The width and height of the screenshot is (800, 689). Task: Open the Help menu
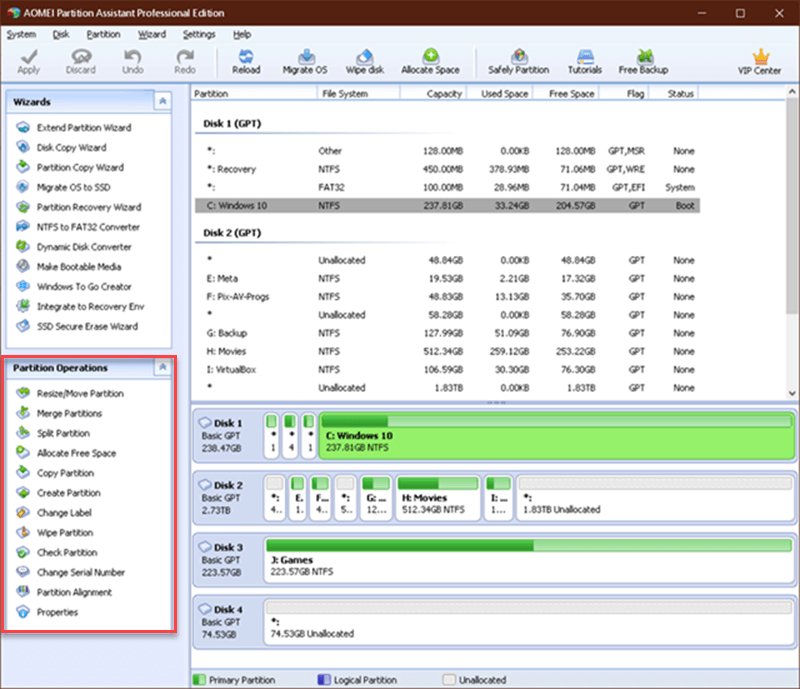tap(242, 34)
